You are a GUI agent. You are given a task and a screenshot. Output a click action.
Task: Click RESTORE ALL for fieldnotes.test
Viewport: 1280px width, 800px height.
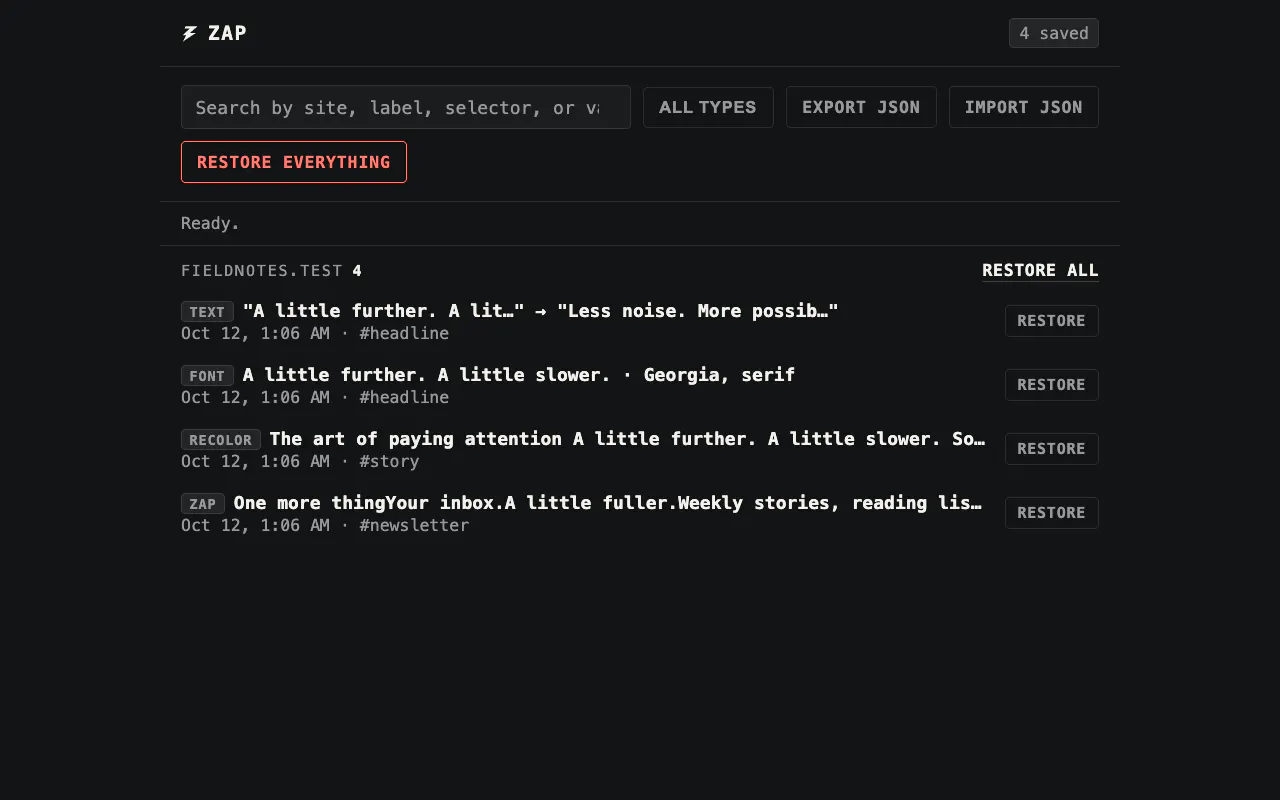pyautogui.click(x=1040, y=270)
